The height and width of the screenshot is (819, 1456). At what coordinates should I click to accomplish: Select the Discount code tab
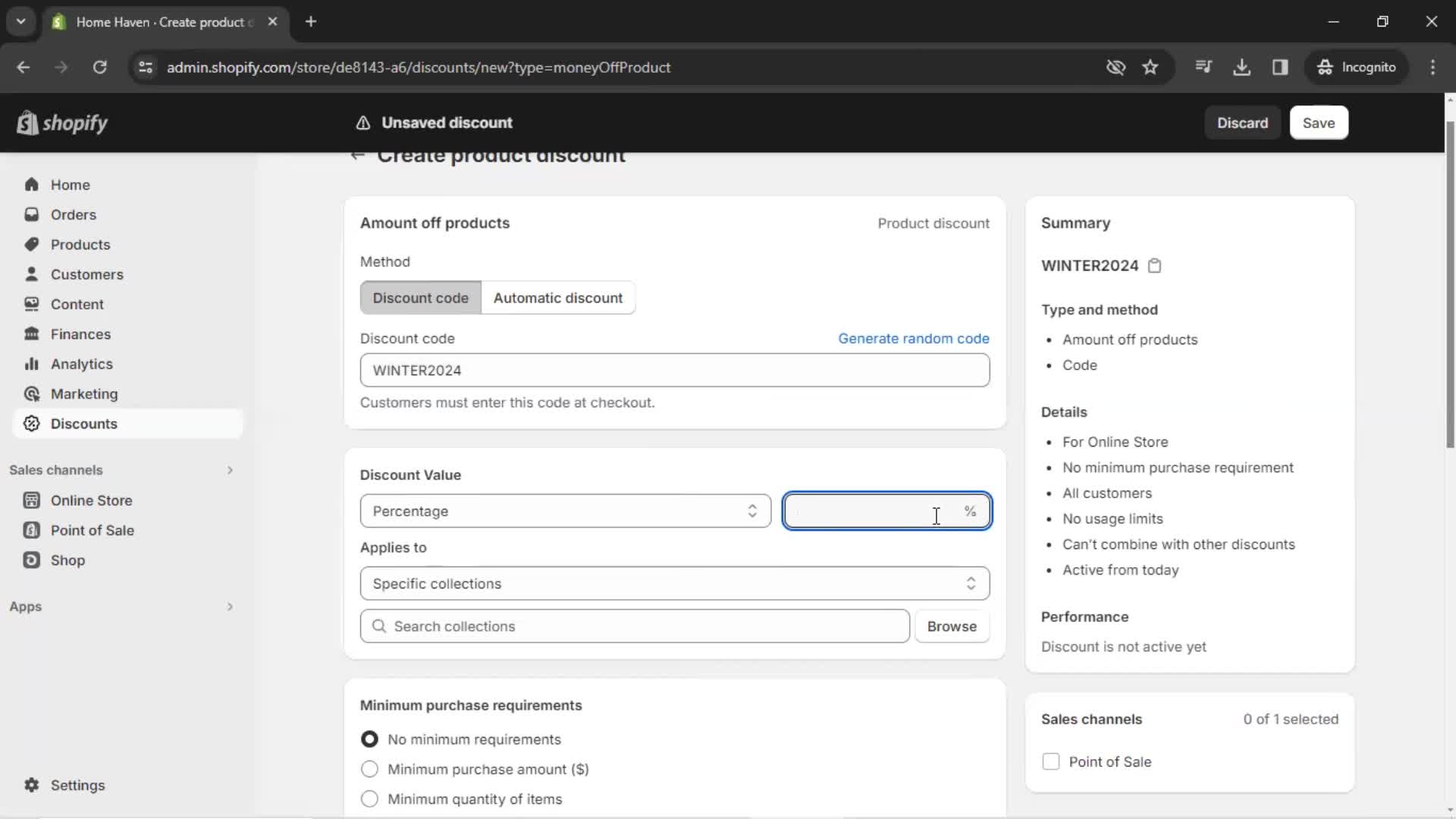420,297
